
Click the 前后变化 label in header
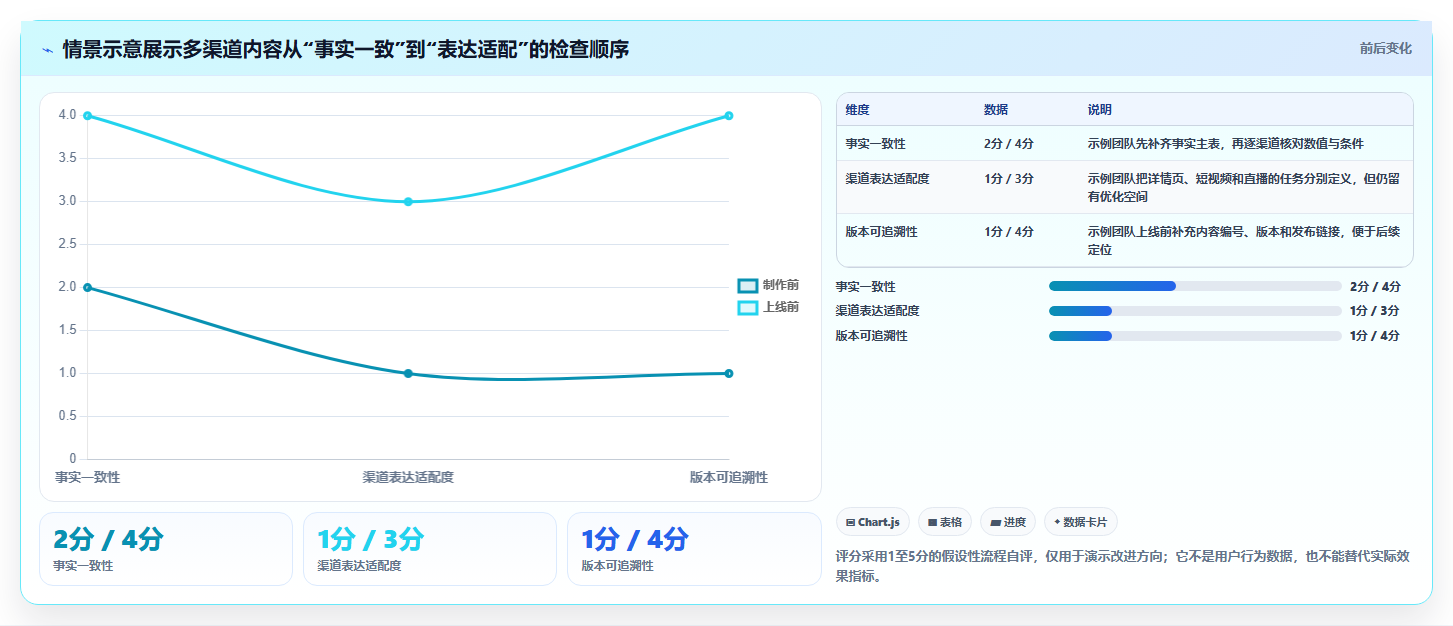pyautogui.click(x=1385, y=48)
